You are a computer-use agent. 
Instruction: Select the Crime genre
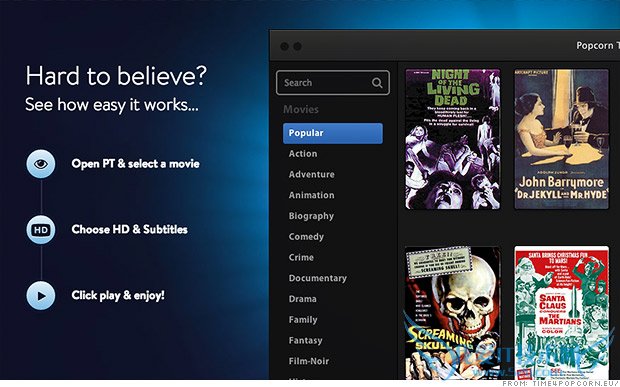click(x=301, y=257)
